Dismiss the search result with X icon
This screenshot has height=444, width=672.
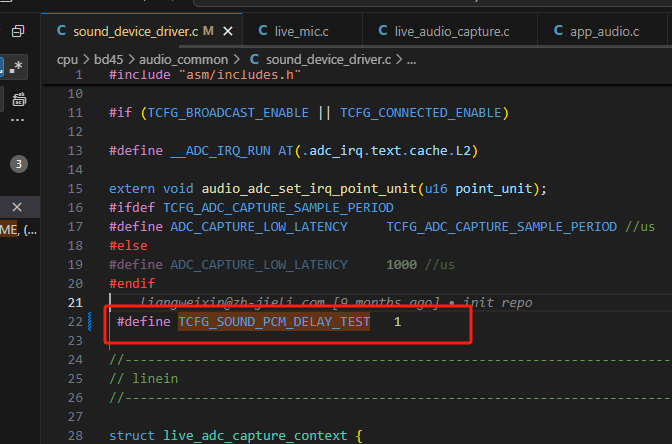click(x=17, y=207)
